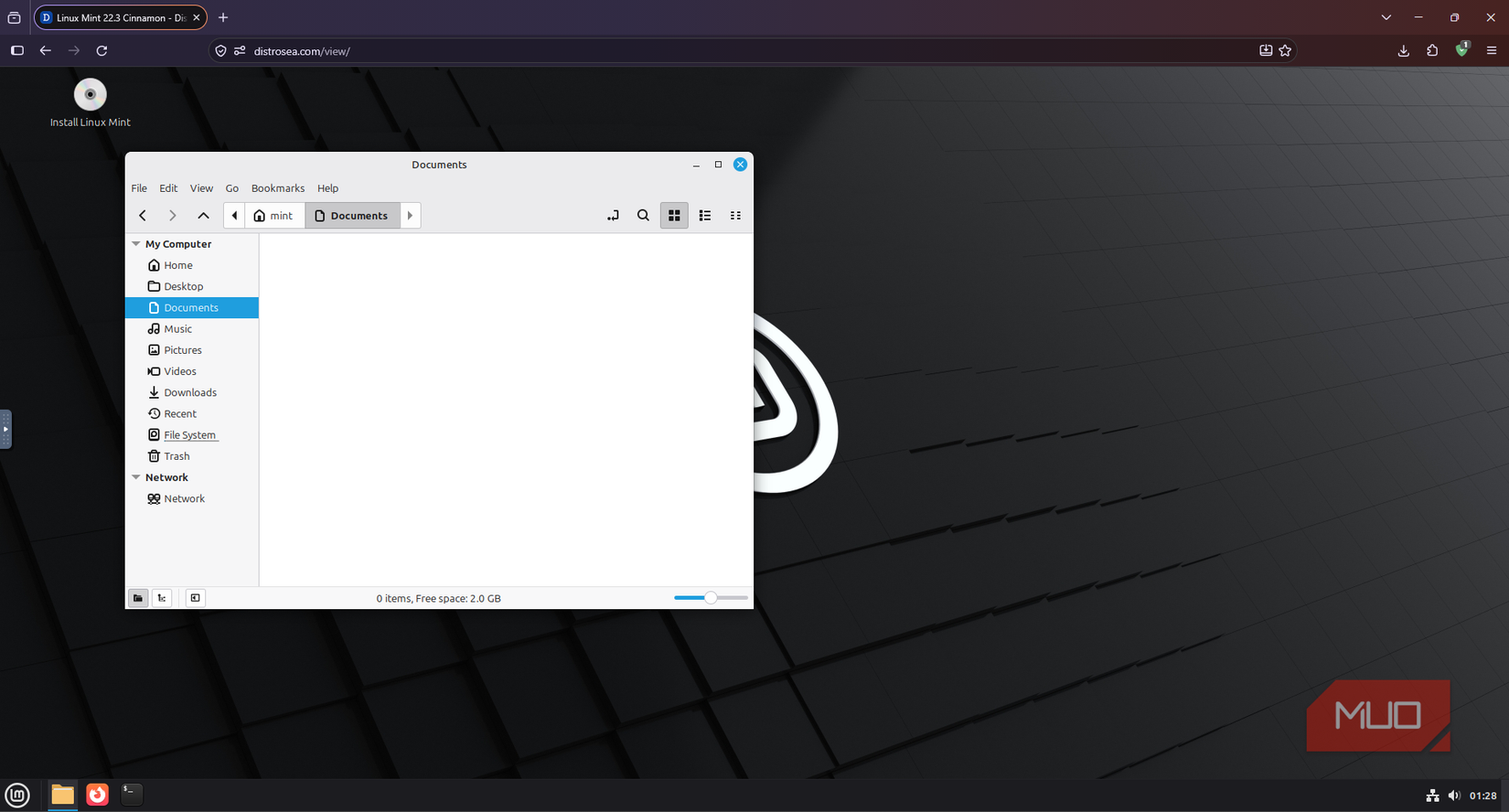Open Home in the sidebar
Screen dimensions: 1509x812
click(192, 265)
